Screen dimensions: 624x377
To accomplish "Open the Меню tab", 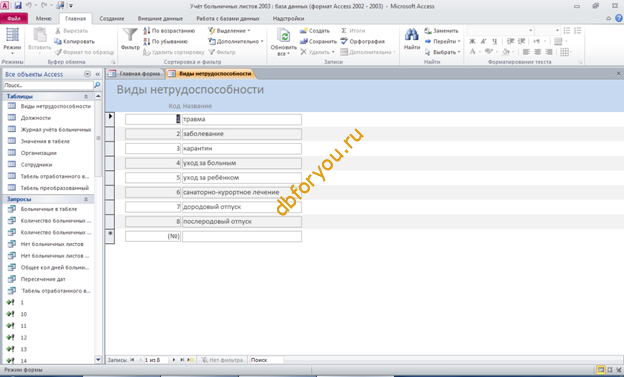I will click(x=43, y=18).
